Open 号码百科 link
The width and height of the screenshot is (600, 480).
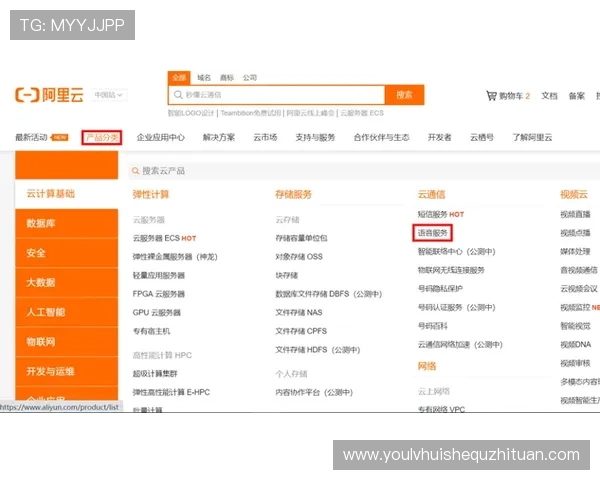pyautogui.click(x=432, y=326)
